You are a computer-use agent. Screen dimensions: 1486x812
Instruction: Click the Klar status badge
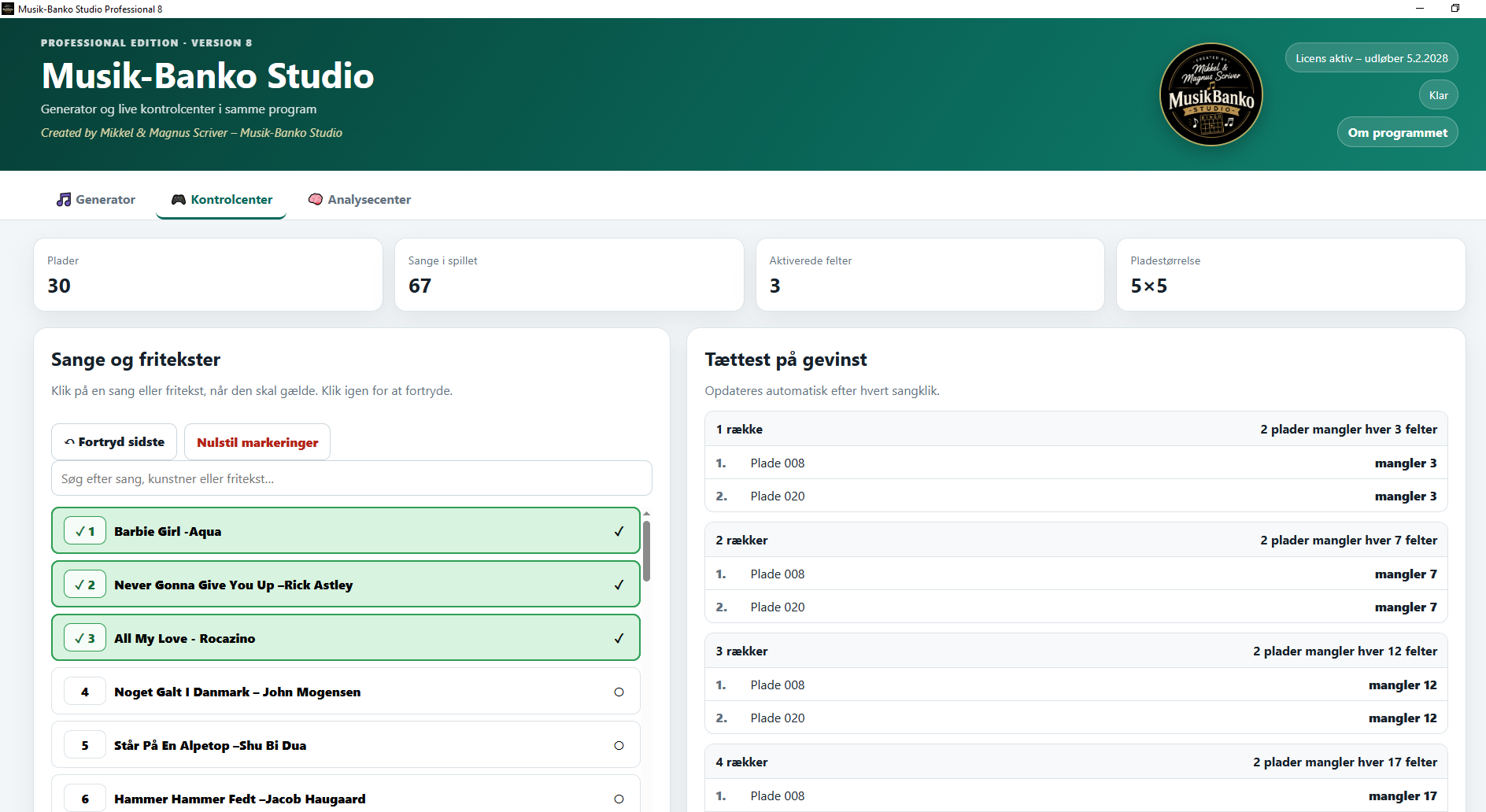coord(1438,95)
